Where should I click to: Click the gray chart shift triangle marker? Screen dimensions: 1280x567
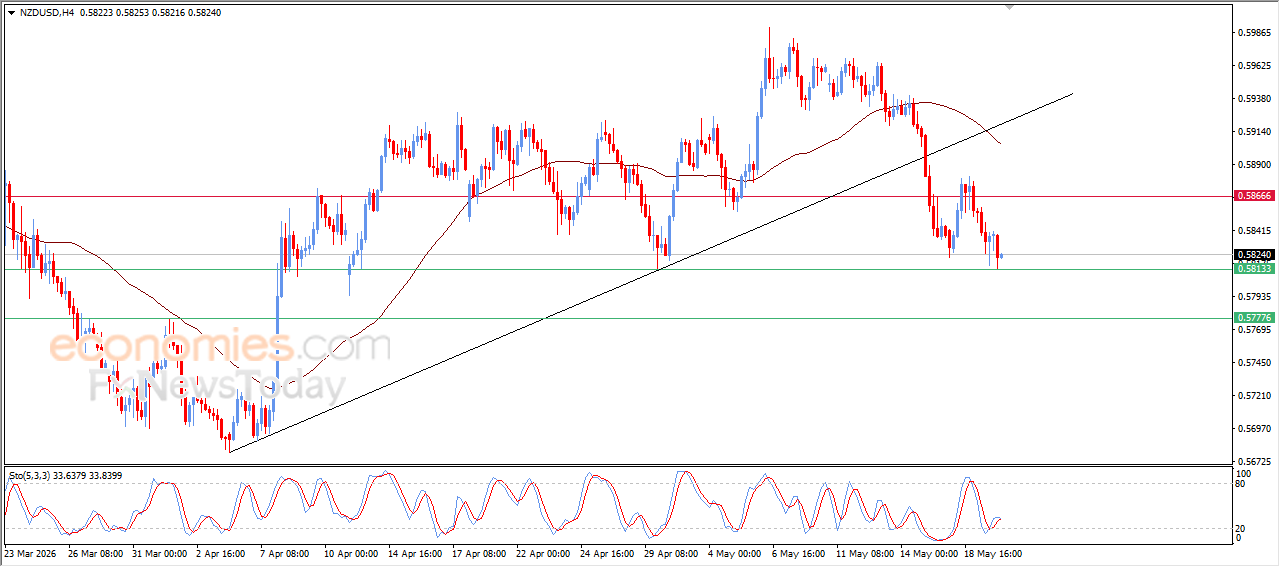(1010, 7)
